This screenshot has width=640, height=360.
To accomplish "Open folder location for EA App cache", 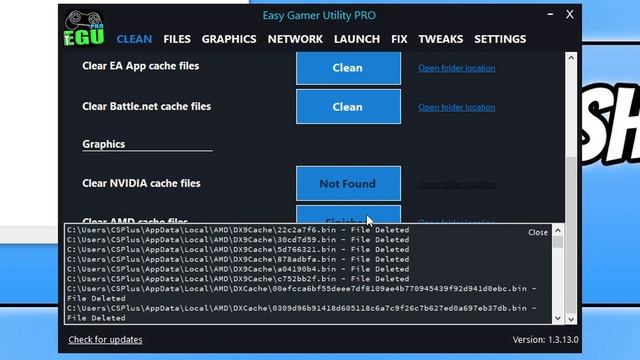I will (456, 68).
